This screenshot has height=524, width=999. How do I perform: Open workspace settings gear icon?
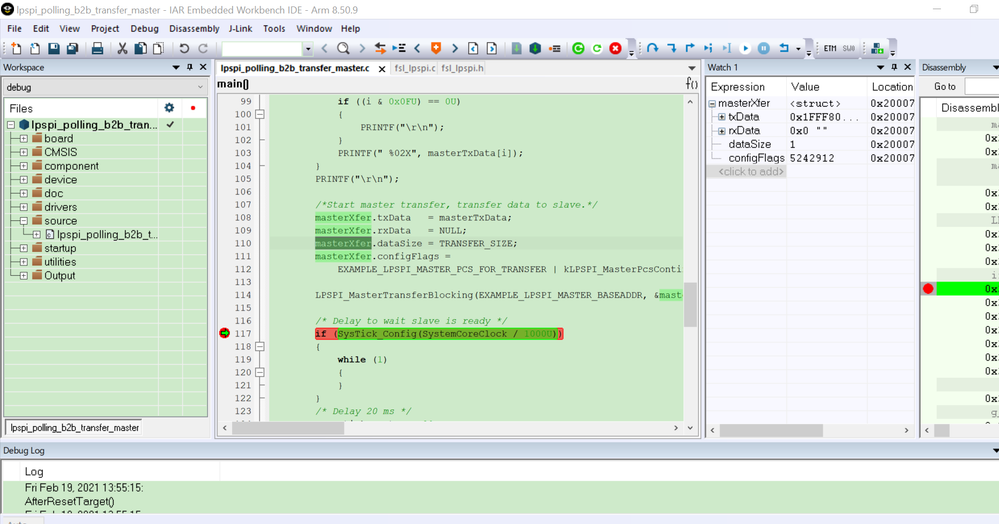pos(169,108)
